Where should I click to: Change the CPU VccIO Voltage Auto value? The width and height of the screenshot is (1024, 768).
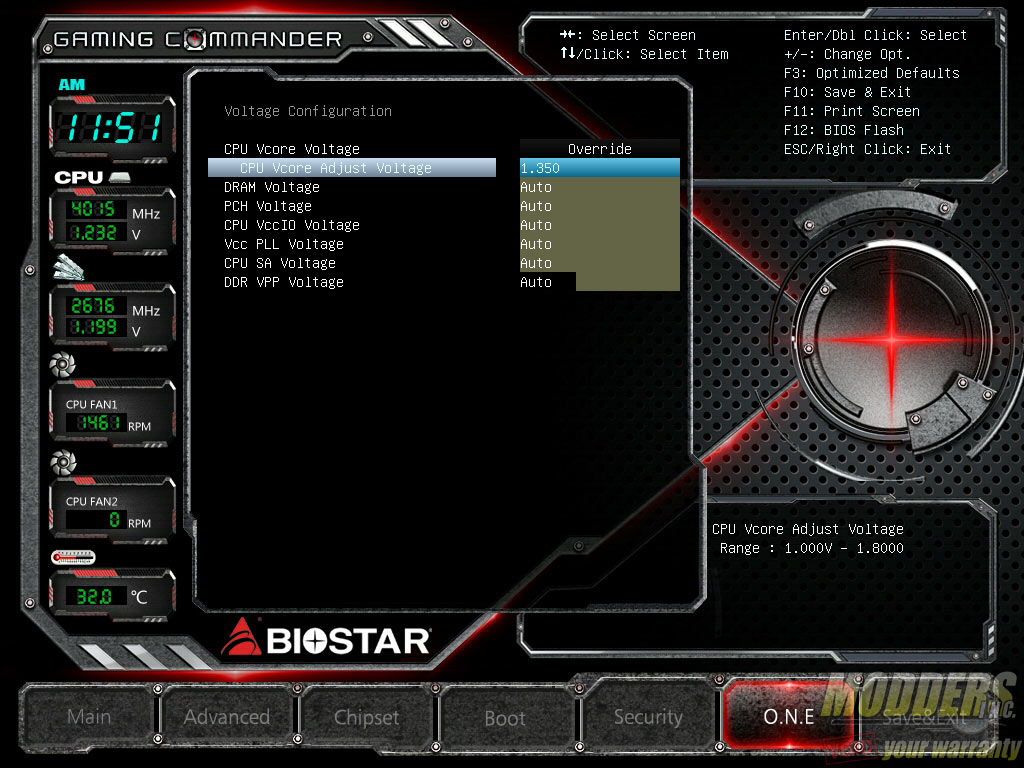point(600,225)
